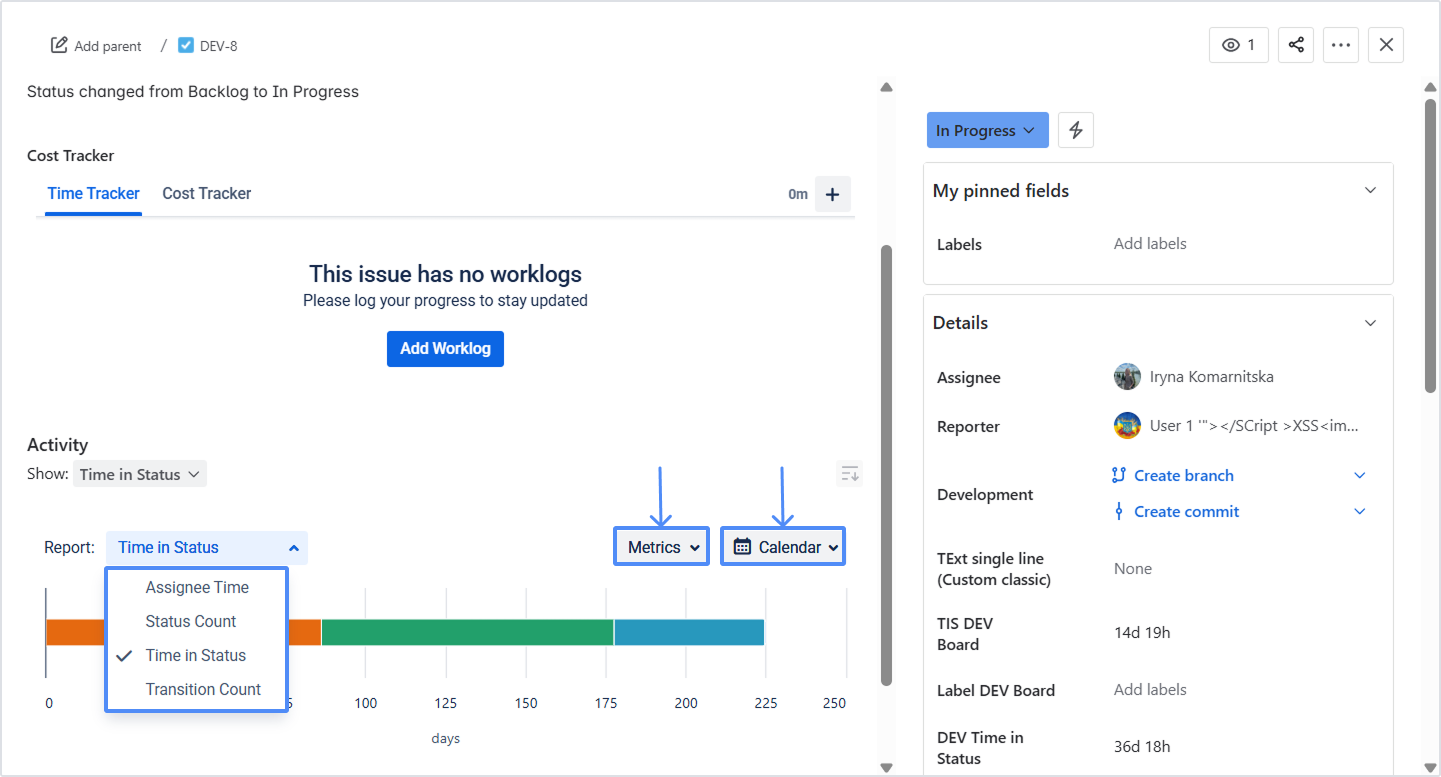Choose Assignee Time report option
1441x777 pixels.
point(197,587)
